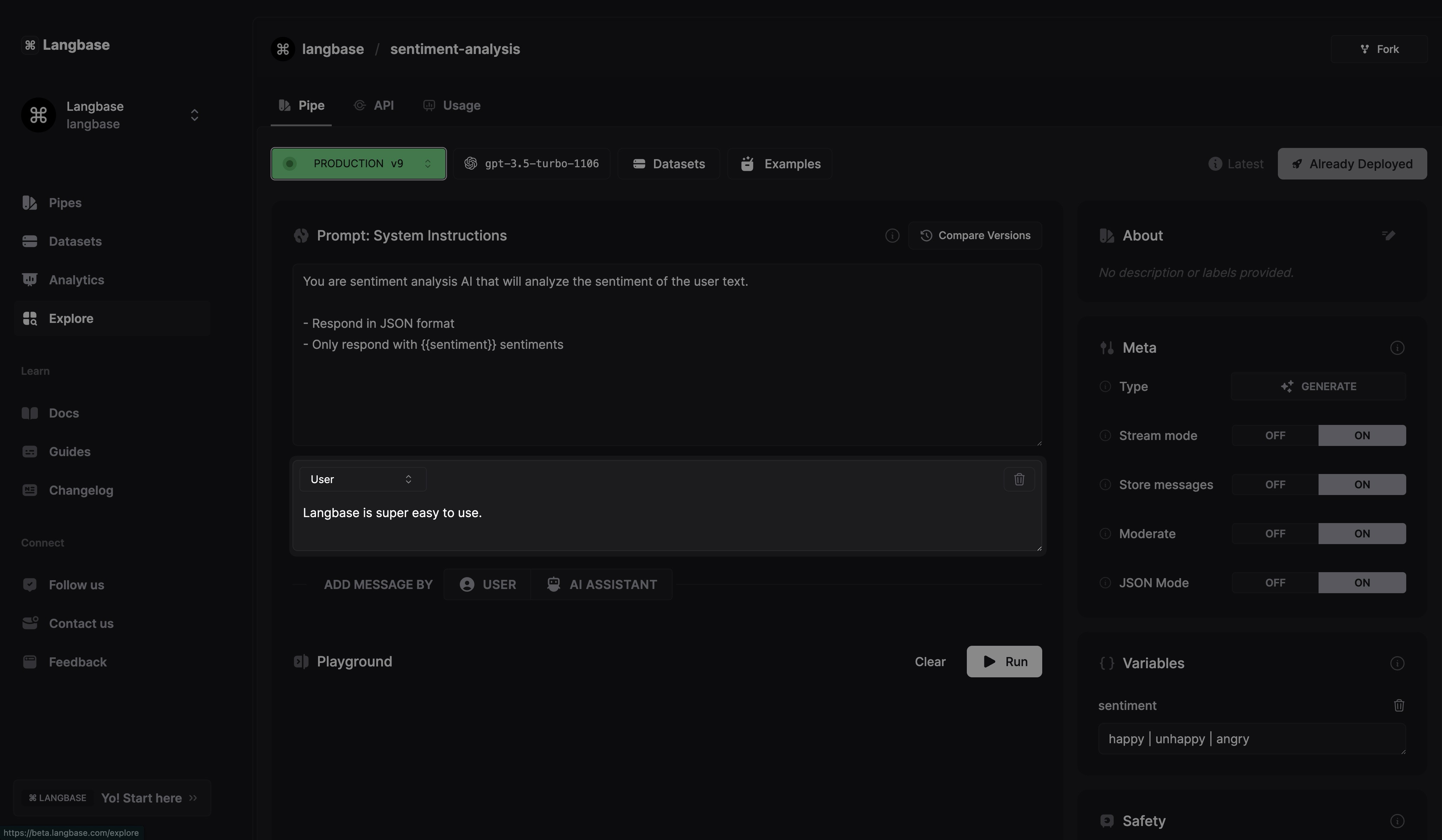Click info icon beside Compare Versions

pyautogui.click(x=891, y=236)
